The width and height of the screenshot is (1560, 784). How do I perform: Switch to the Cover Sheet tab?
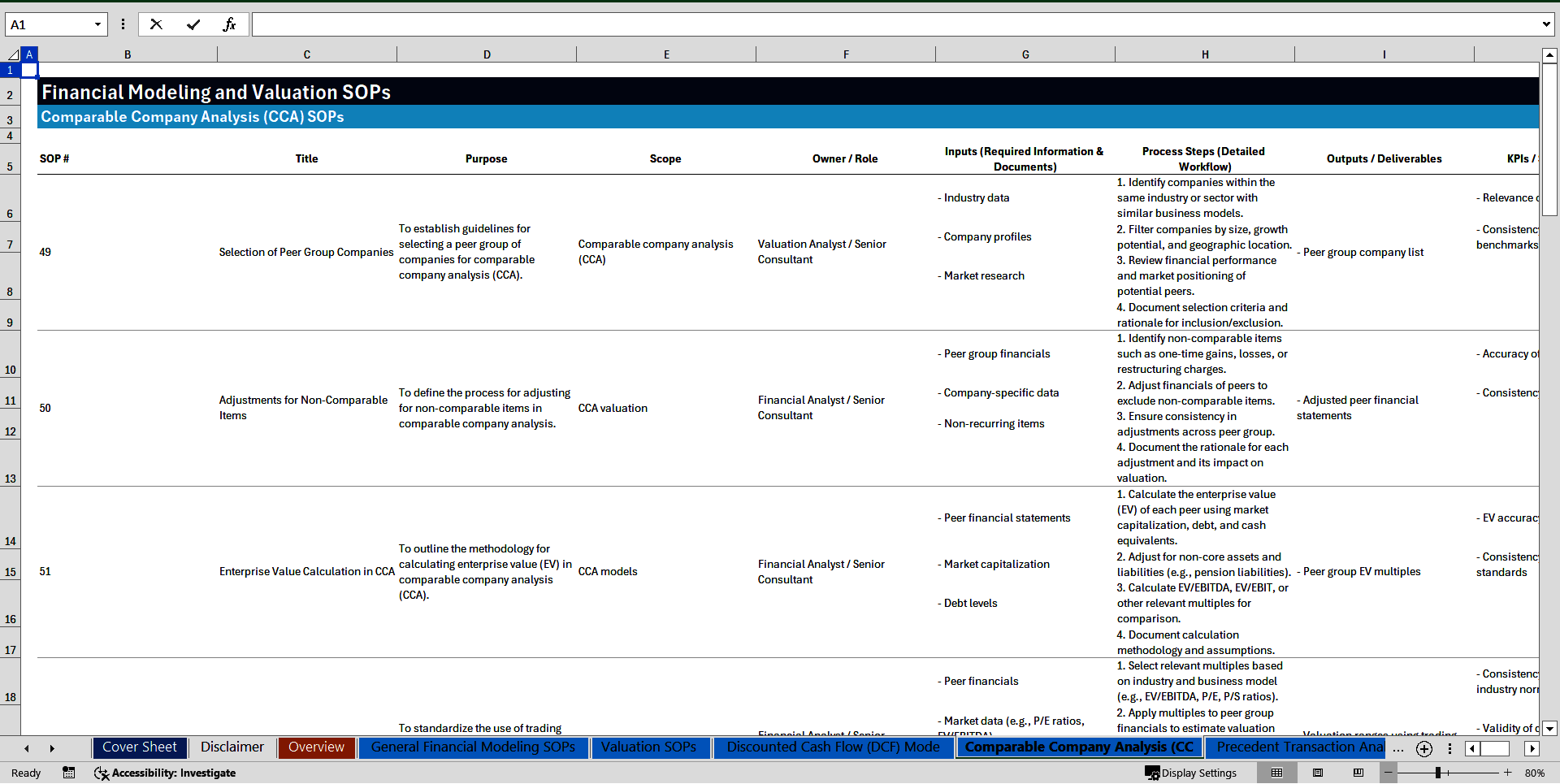[x=139, y=747]
